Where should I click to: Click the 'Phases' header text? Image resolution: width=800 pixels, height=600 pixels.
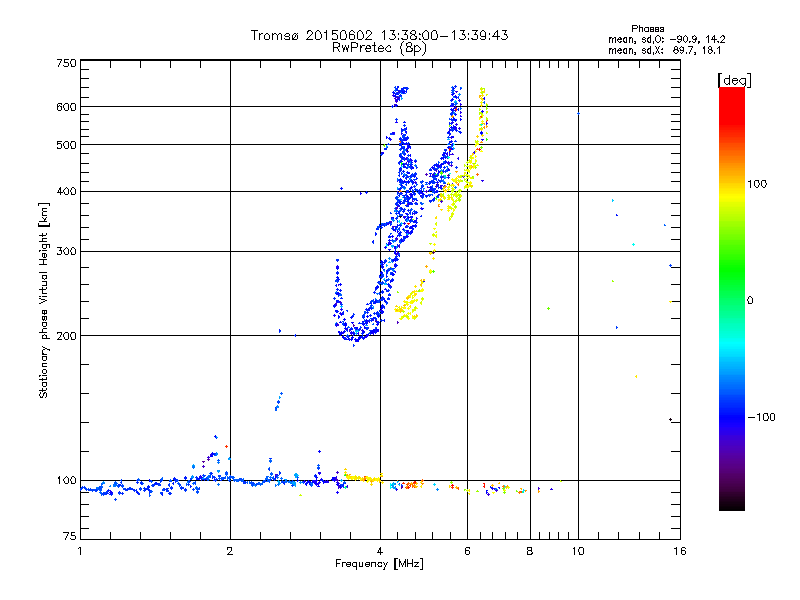click(647, 29)
